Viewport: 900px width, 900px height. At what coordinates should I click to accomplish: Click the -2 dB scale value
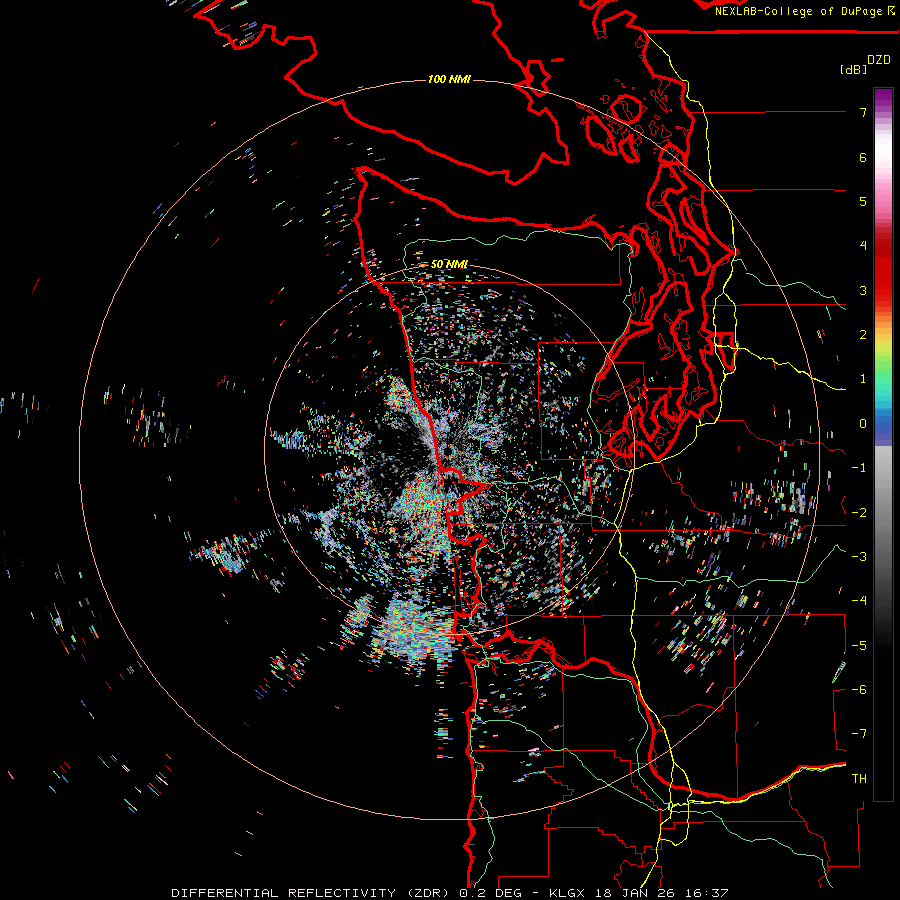[859, 513]
